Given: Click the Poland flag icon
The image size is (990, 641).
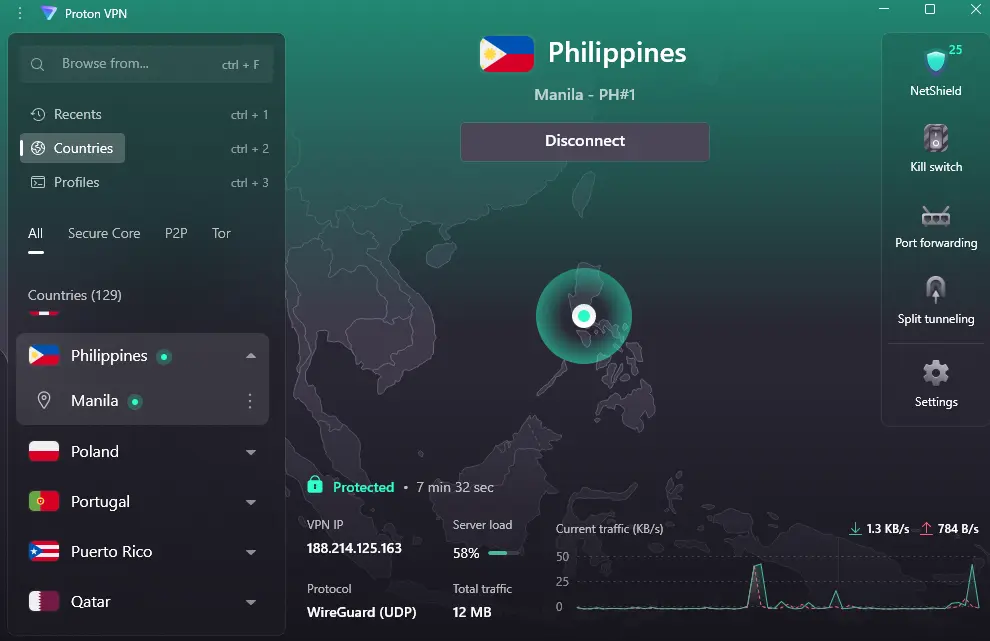Looking at the screenshot, I should (x=44, y=451).
